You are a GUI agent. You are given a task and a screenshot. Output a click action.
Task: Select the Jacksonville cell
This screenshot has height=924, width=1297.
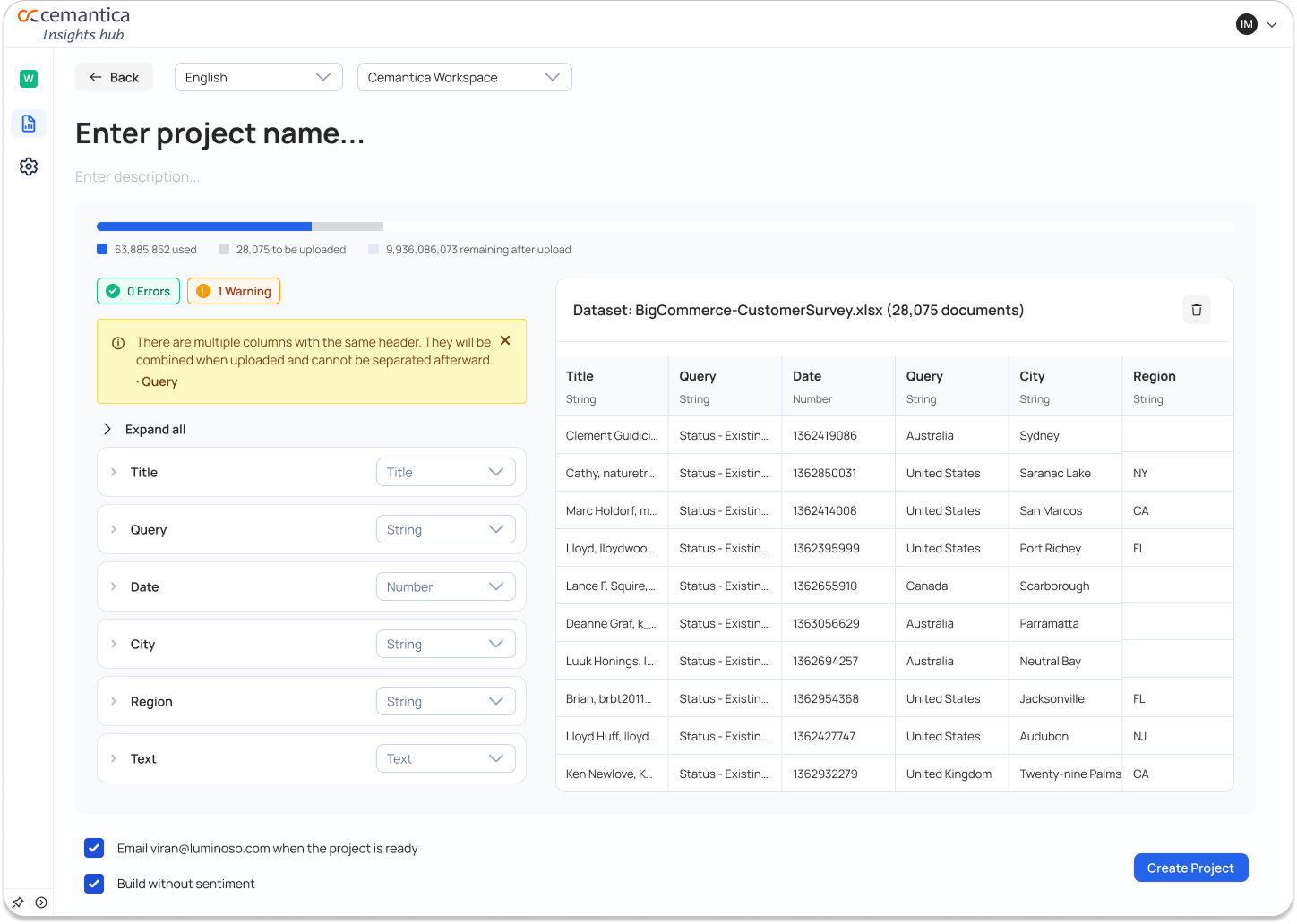[1065, 698]
